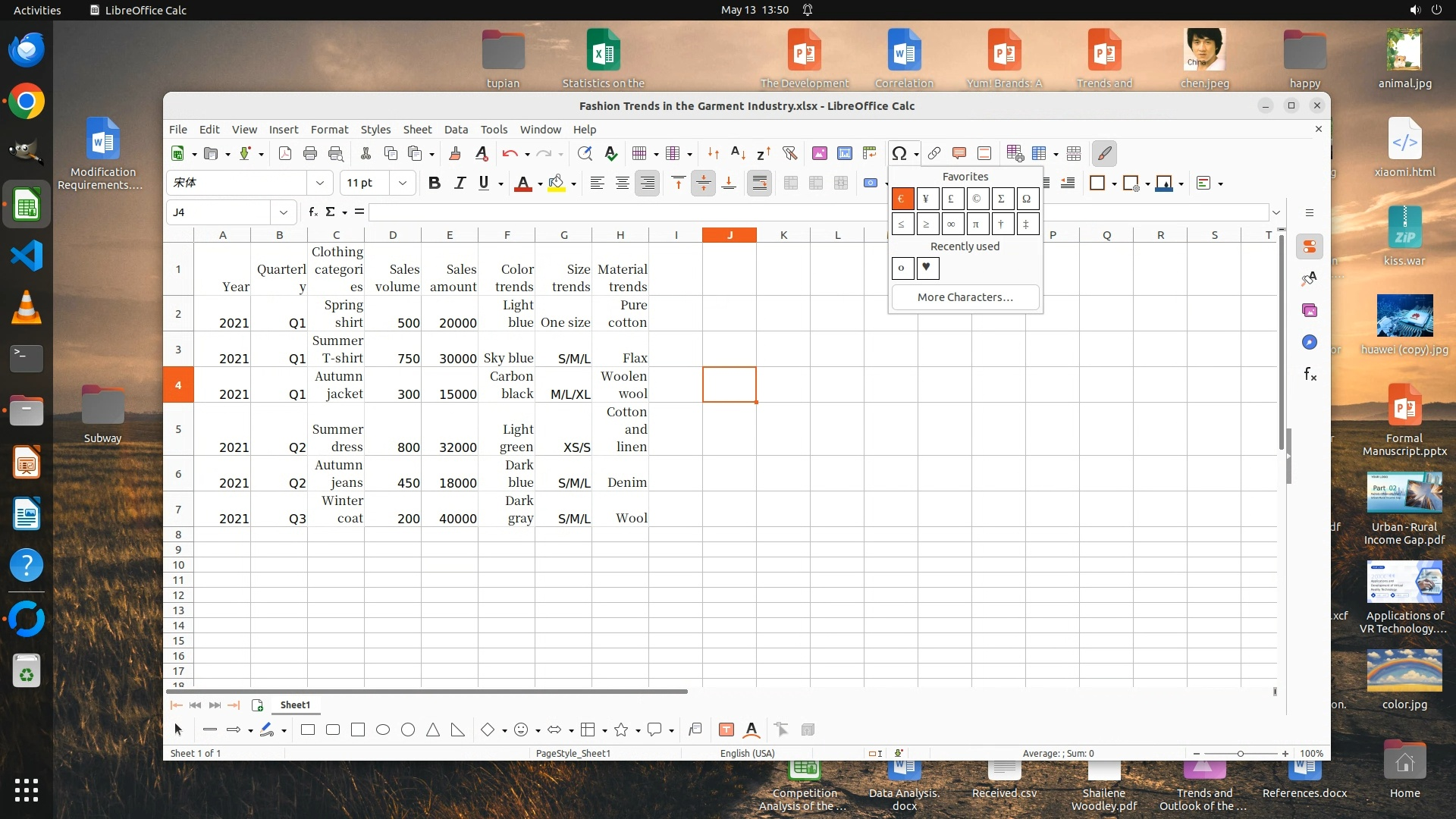Click the Sort Ascending icon
The width and height of the screenshot is (1456, 819).
pos(738,153)
